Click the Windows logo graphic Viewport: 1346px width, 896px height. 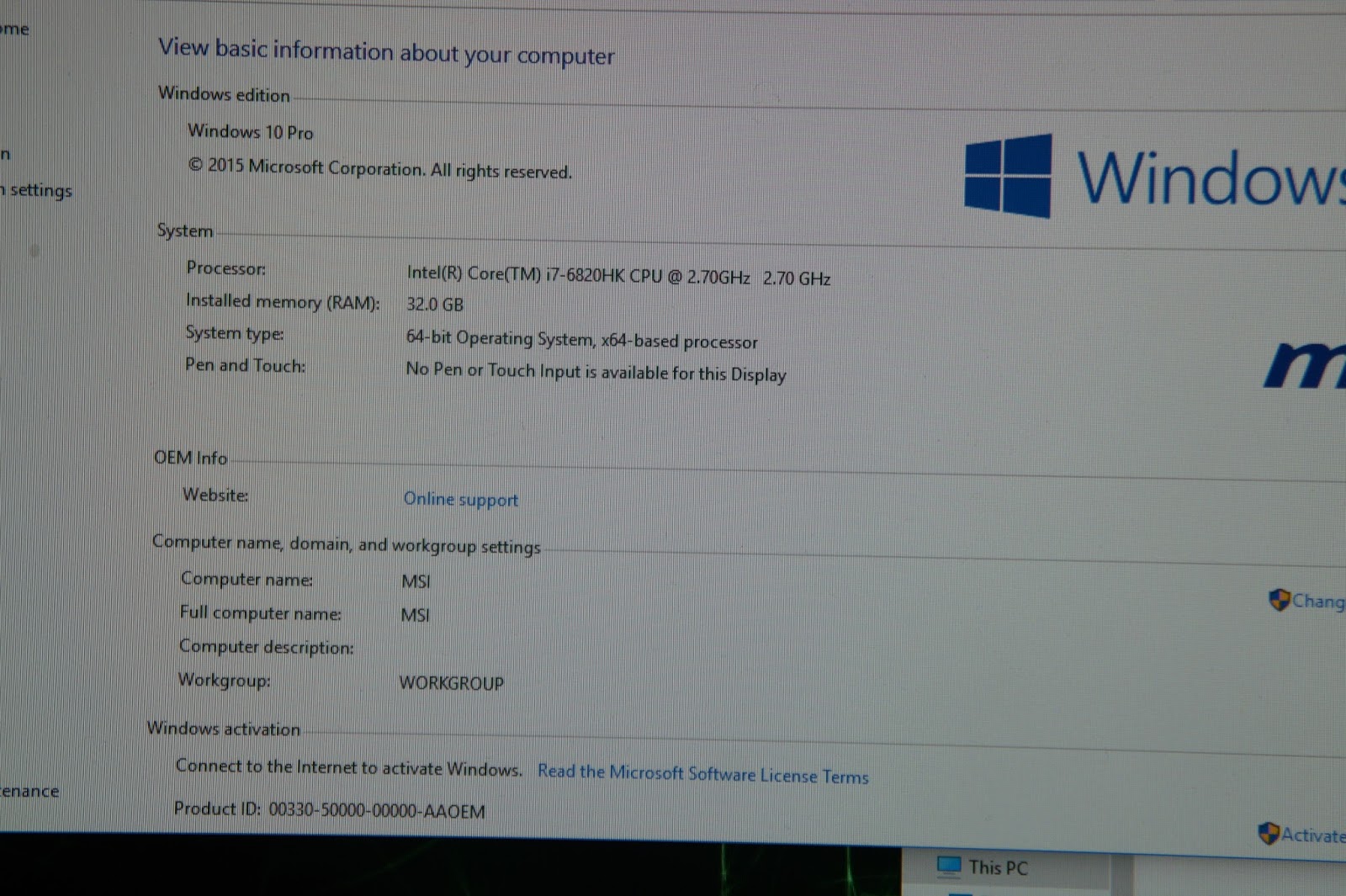click(x=1008, y=176)
